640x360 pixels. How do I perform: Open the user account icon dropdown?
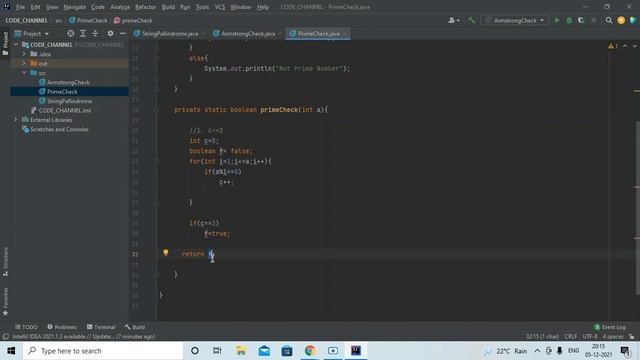(454, 20)
